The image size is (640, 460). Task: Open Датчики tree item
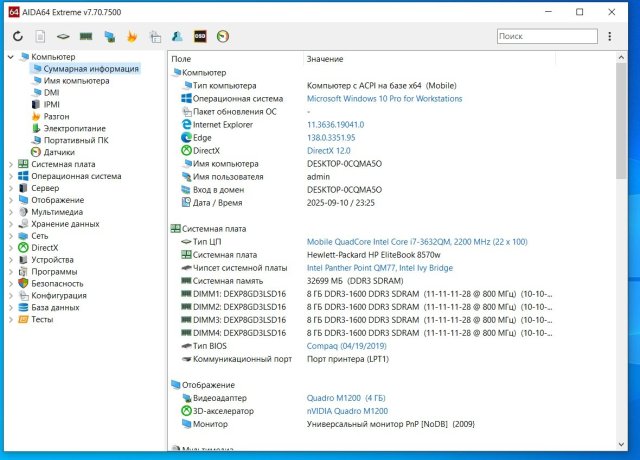coord(59,152)
